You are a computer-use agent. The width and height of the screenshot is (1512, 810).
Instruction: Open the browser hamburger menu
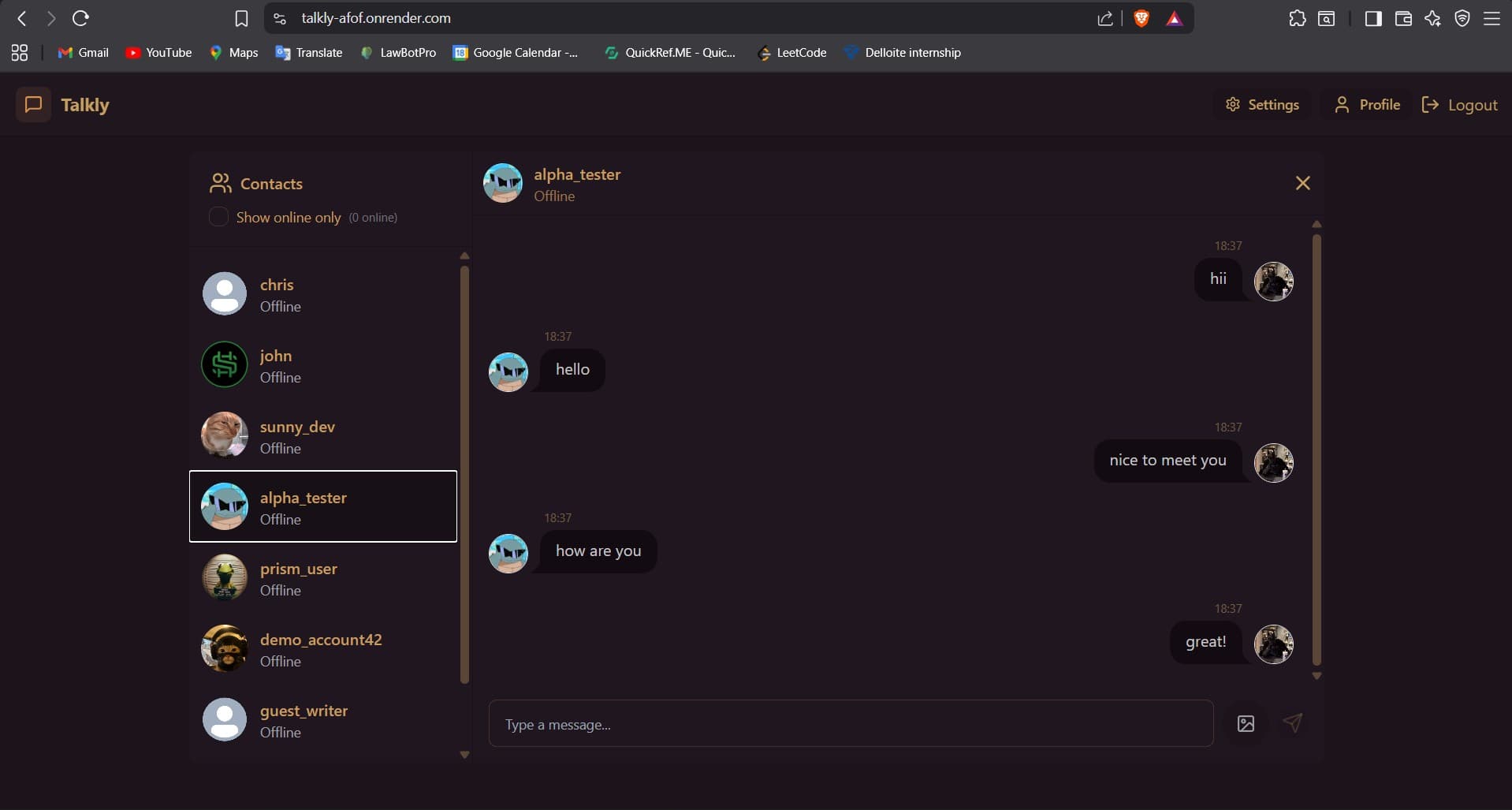[1492, 18]
